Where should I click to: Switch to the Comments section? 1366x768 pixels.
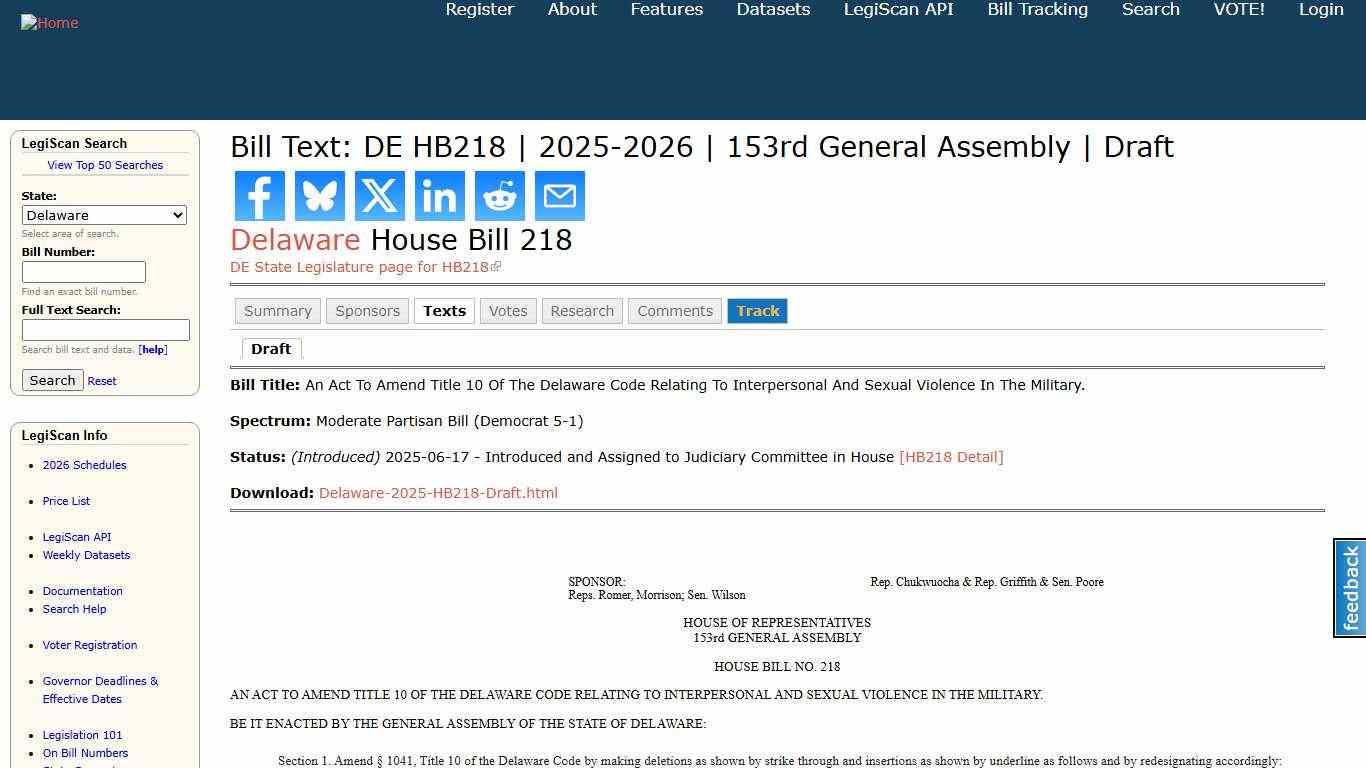pyautogui.click(x=674, y=311)
